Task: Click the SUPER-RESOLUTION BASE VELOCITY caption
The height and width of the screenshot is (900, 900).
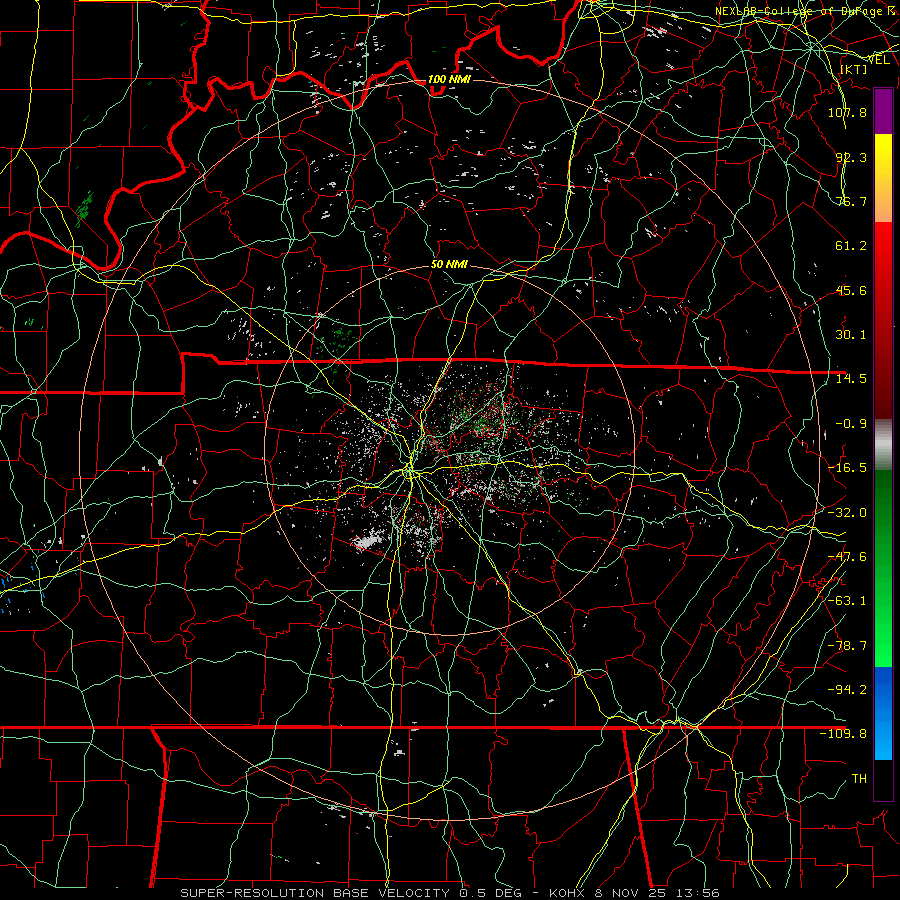Action: [x=315, y=893]
